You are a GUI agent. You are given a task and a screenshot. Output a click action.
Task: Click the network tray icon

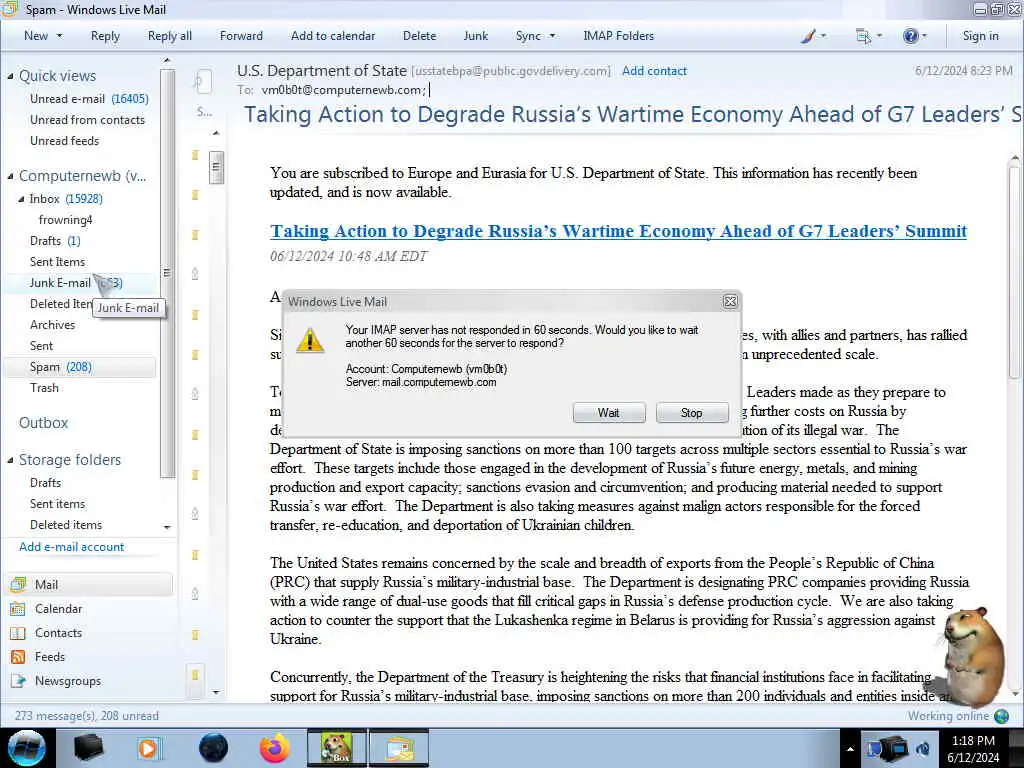click(893, 748)
